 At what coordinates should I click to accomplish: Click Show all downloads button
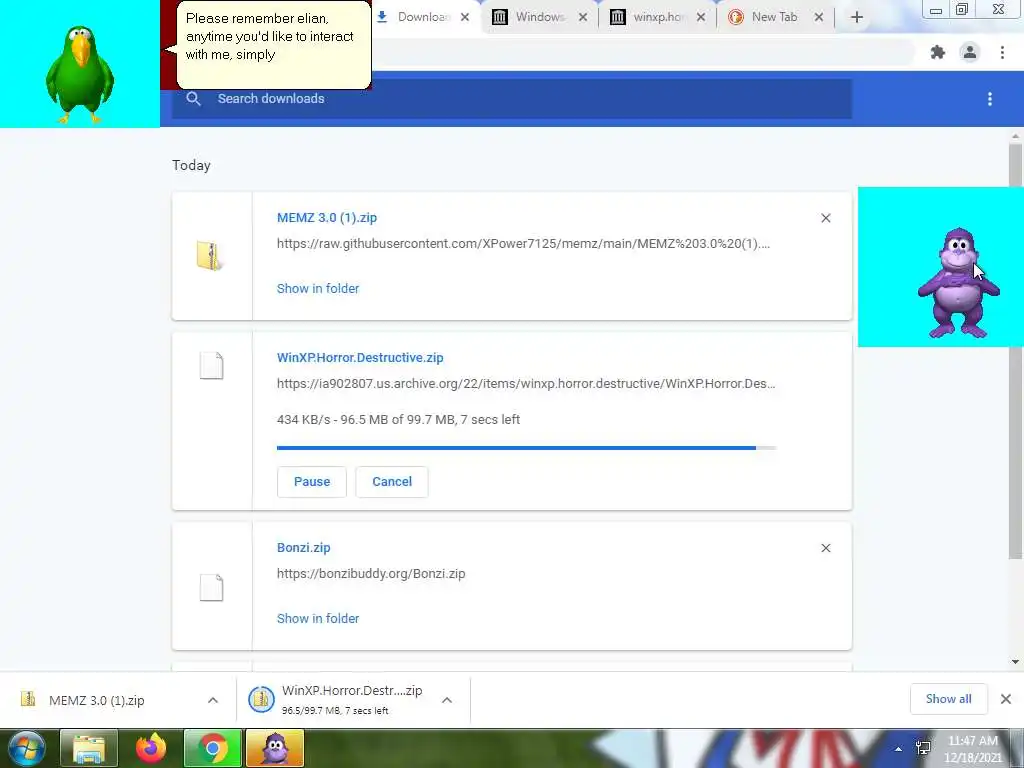pos(948,699)
